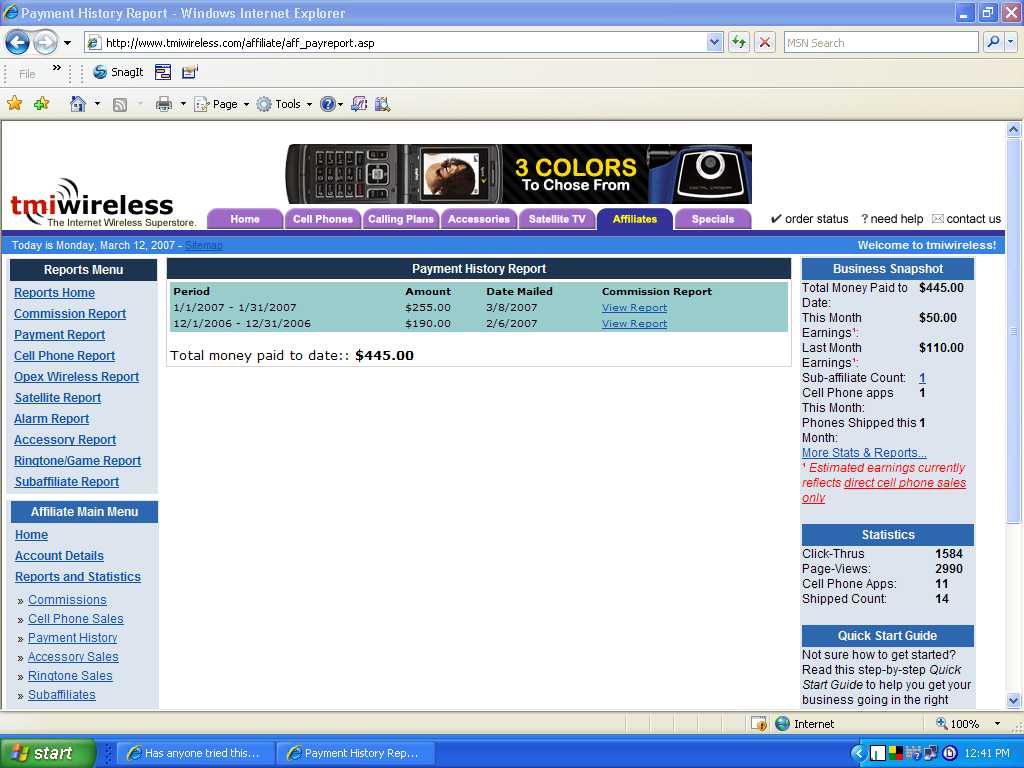Viewport: 1024px width, 768px height.
Task: Click the tmiwireless logo
Action: tap(103, 203)
